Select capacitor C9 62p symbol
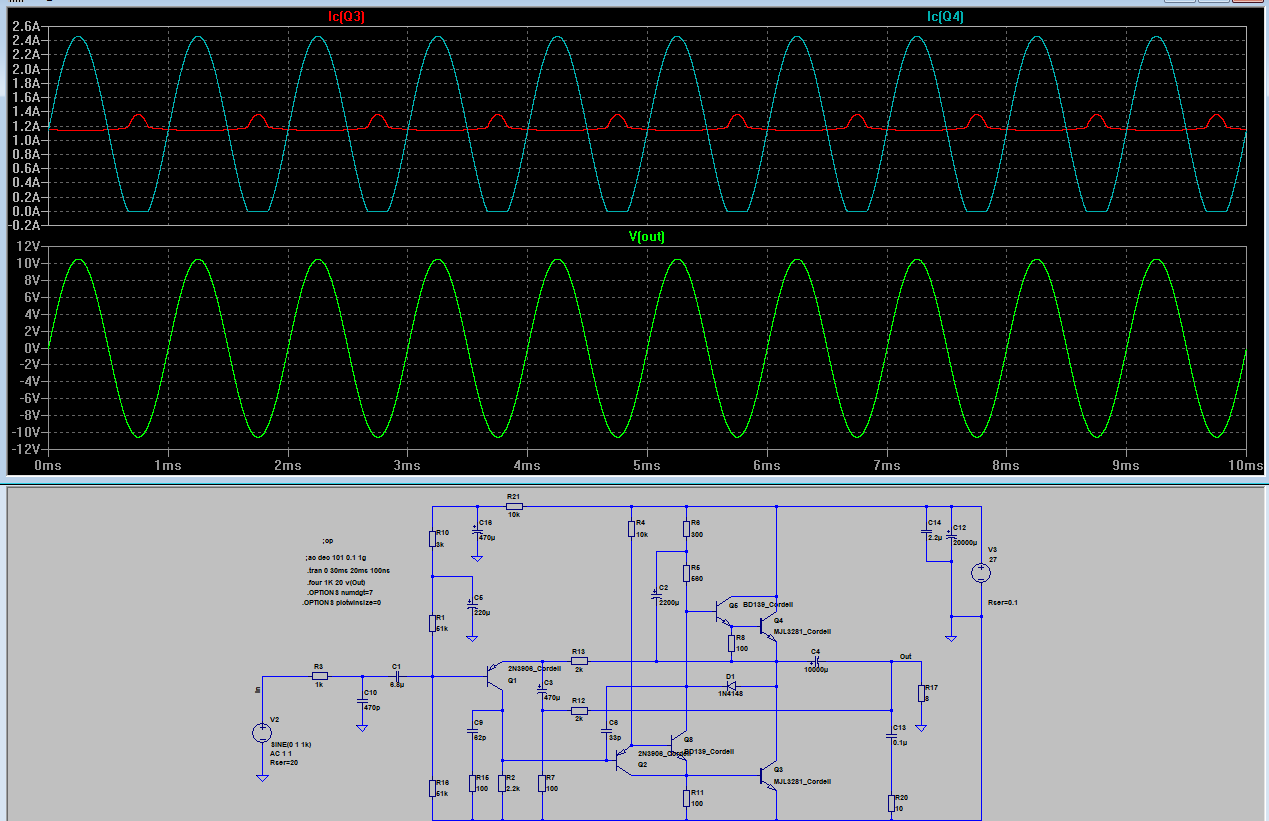1269x821 pixels. 471,731
